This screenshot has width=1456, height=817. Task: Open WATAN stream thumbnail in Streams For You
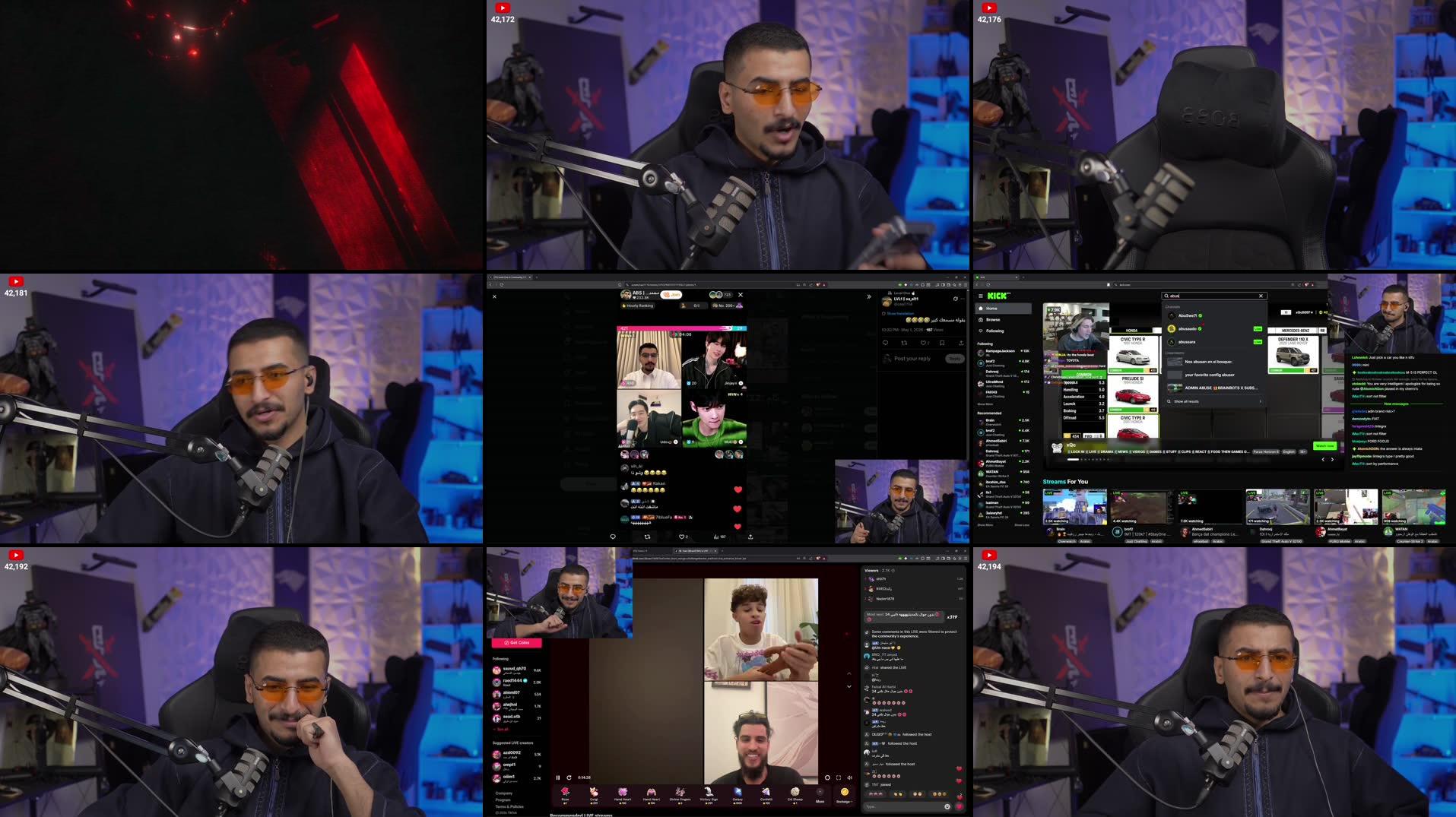pyautogui.click(x=1413, y=507)
